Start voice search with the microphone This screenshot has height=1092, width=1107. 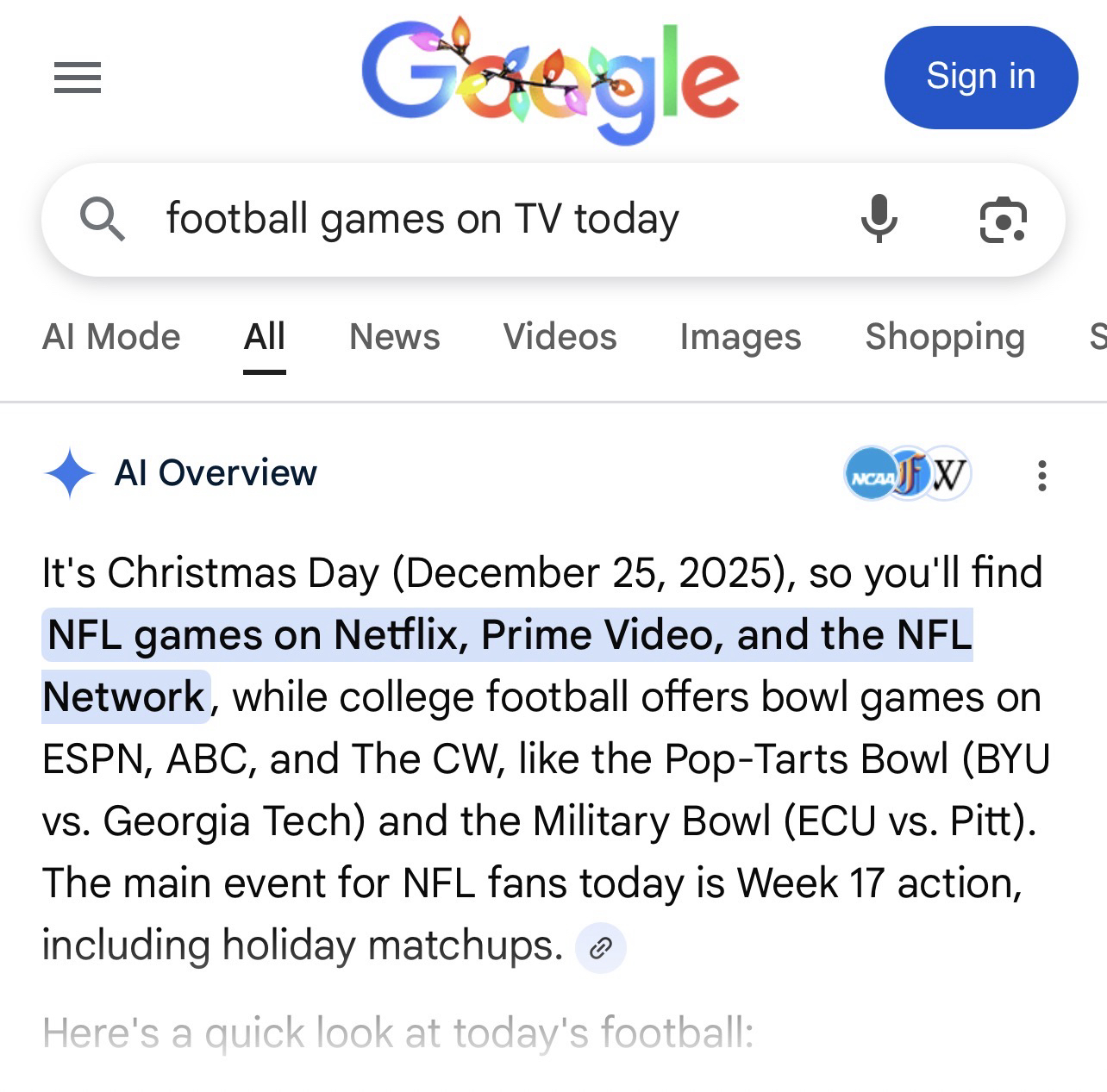(x=879, y=219)
